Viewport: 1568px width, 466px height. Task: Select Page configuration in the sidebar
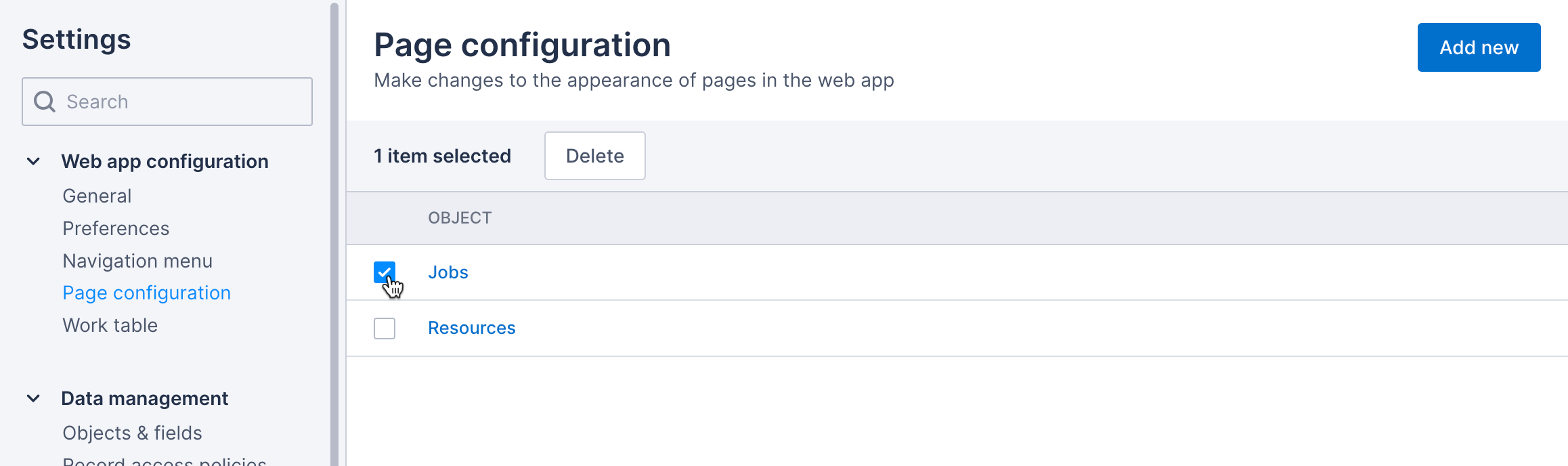click(146, 293)
